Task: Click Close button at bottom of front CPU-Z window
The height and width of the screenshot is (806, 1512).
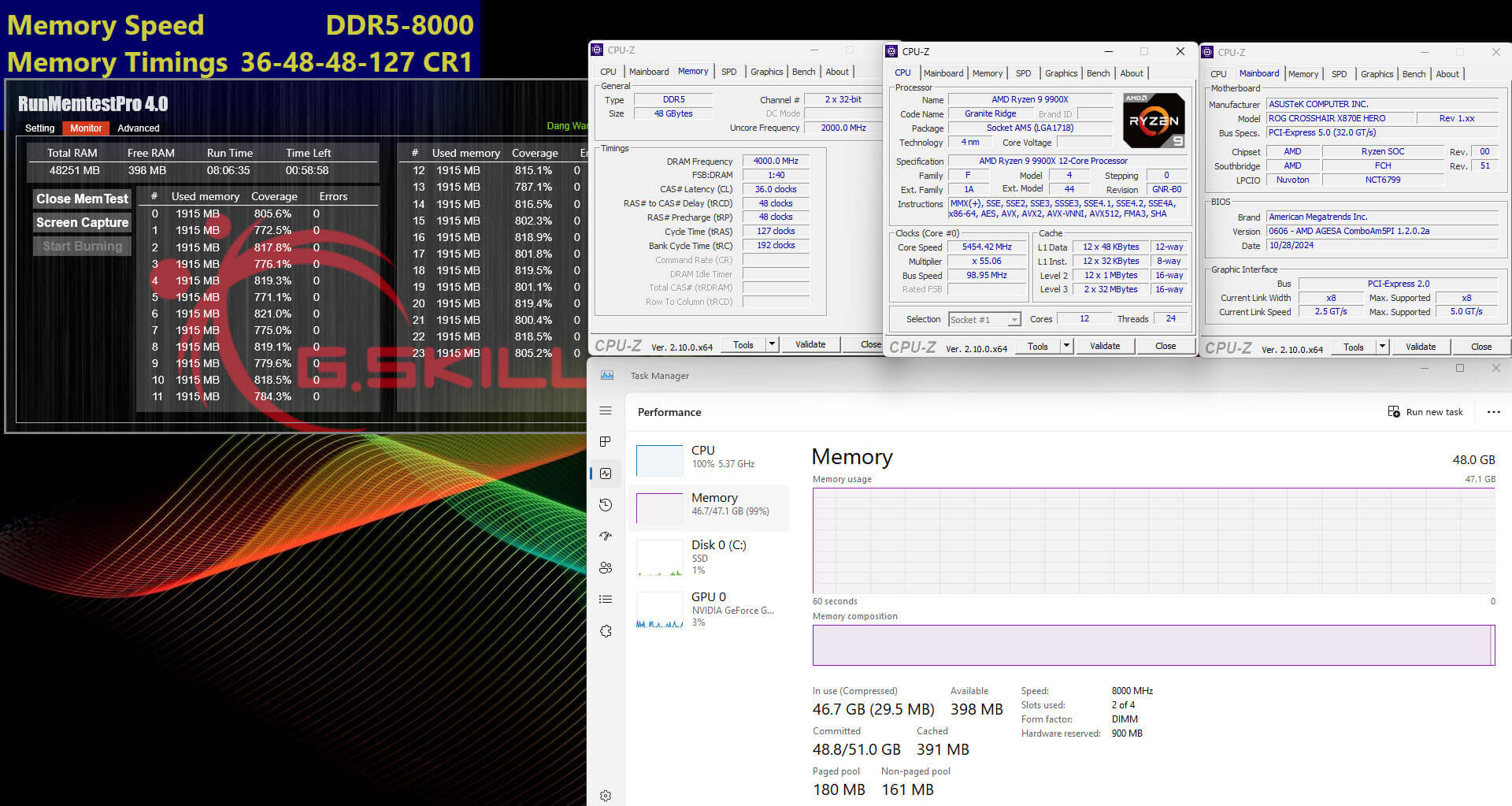Action: click(x=1165, y=346)
